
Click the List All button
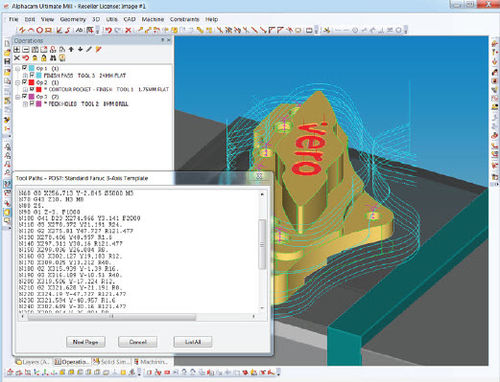coord(193,342)
